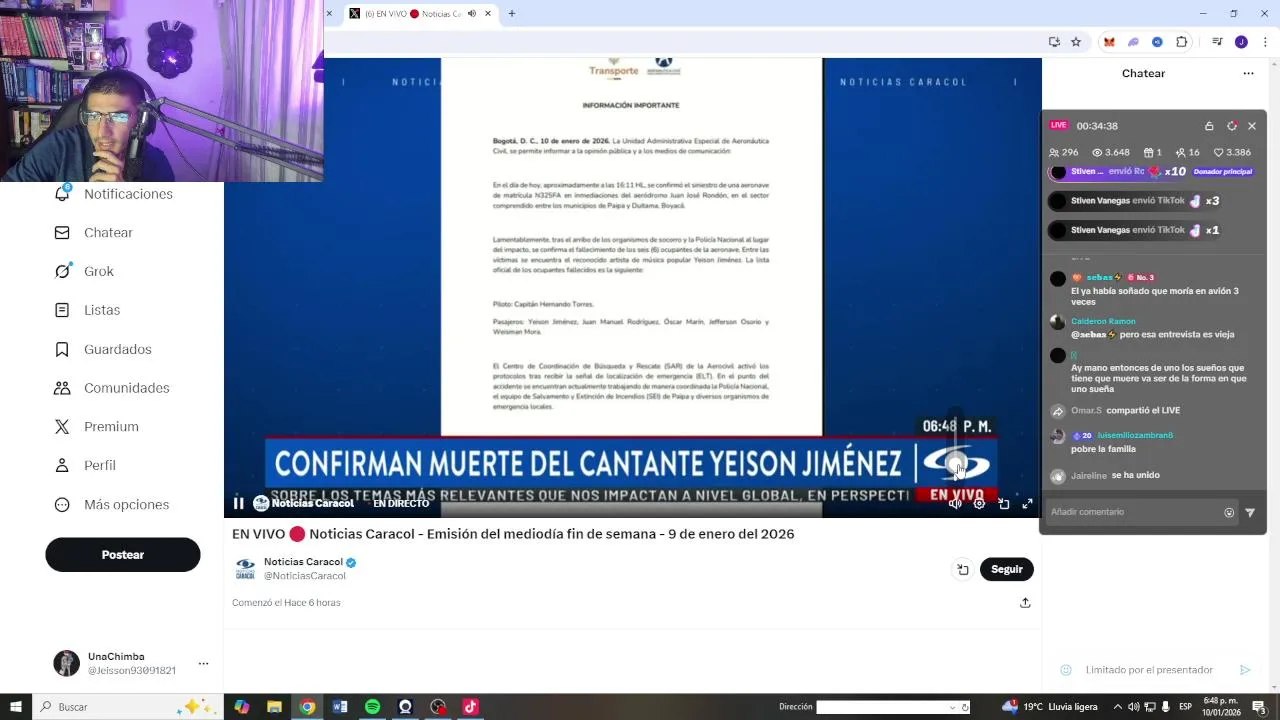This screenshot has height=720, width=1280.
Task: Open emoji picker in comment field
Action: pos(1229,512)
